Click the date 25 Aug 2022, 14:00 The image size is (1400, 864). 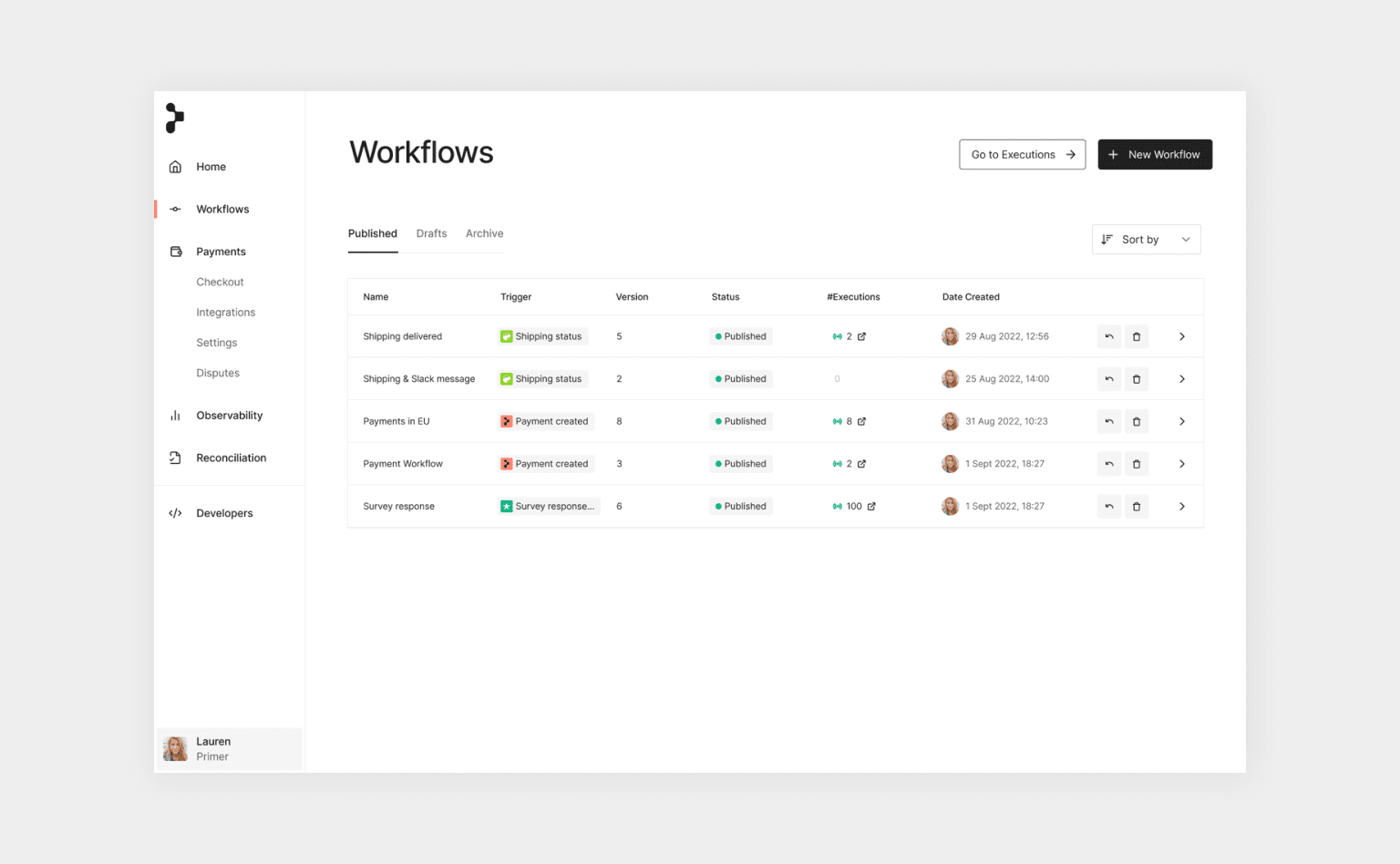1007,379
